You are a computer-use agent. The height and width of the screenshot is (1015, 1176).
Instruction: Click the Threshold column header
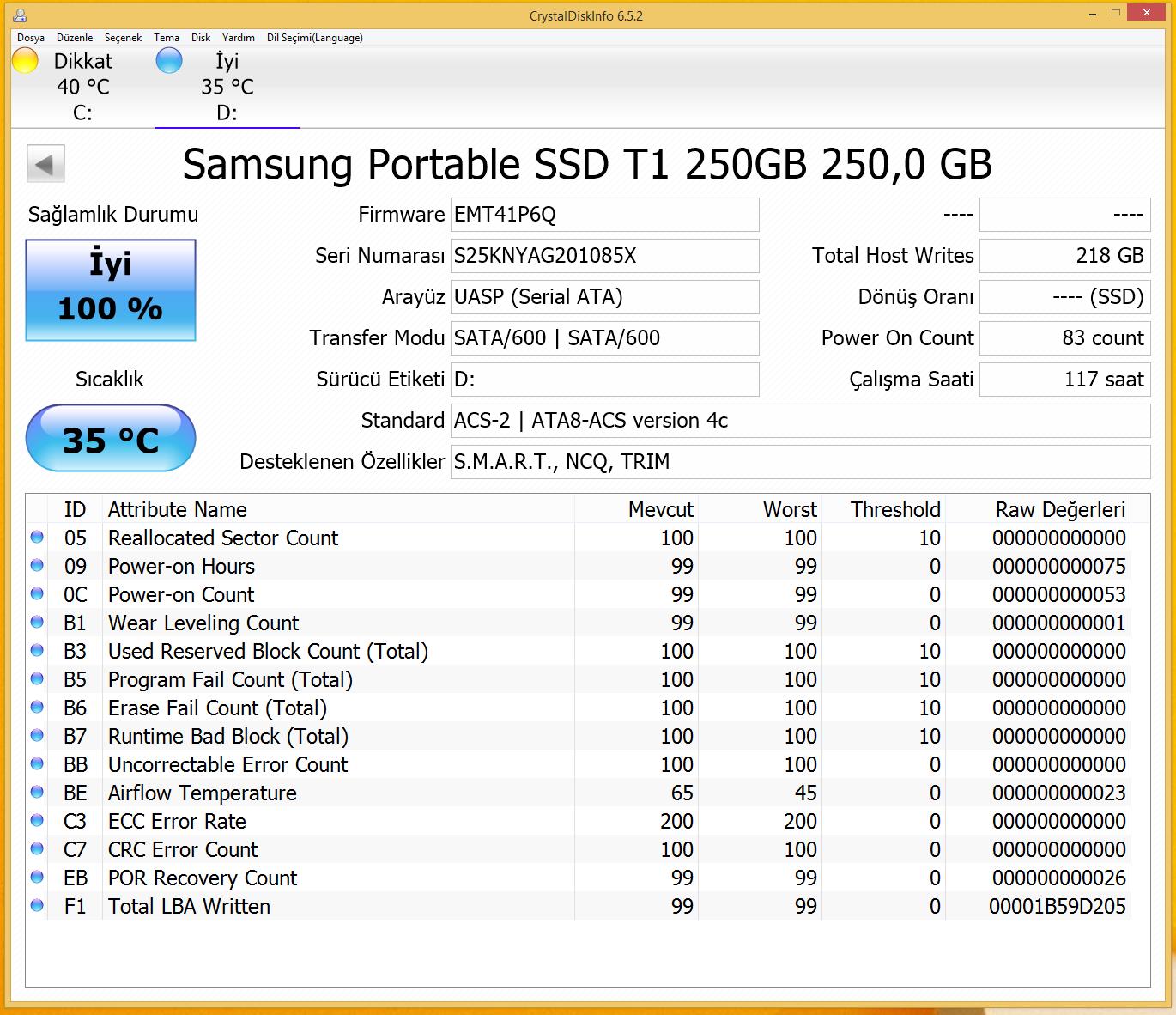point(883,509)
